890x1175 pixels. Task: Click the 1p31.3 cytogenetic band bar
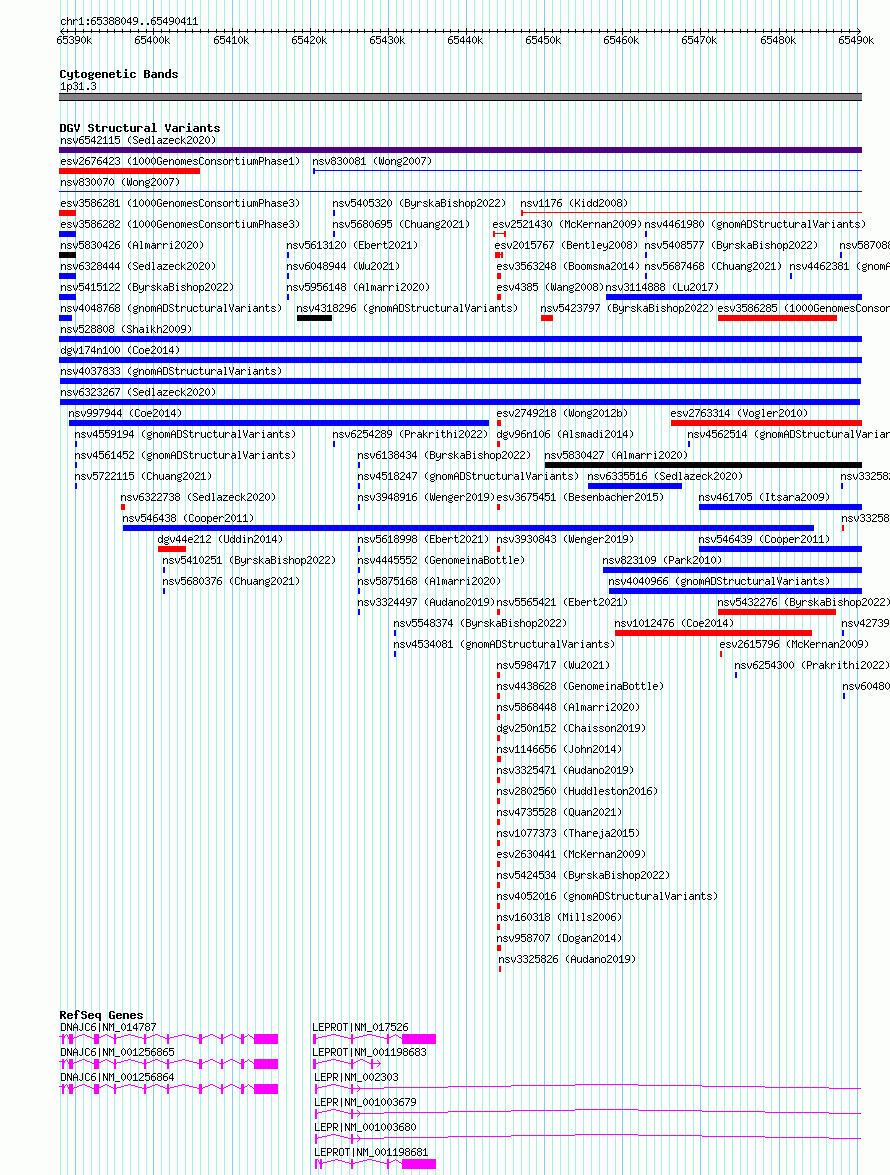tap(461, 97)
